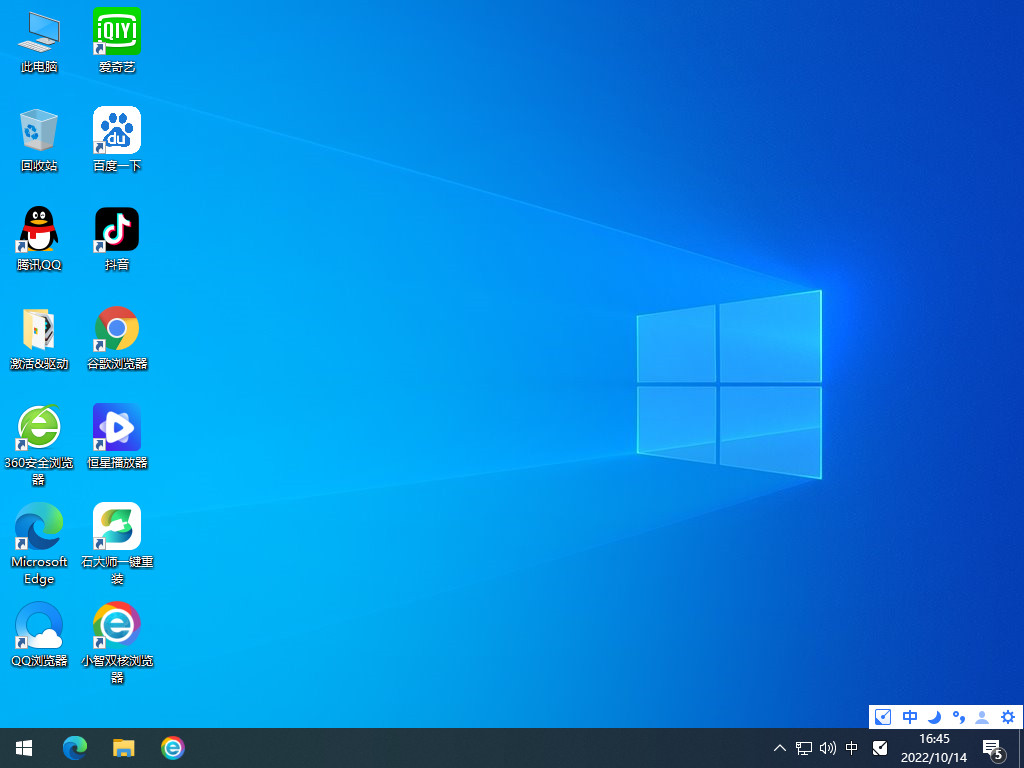Toggle full-width mode using the moon icon

[x=934, y=717]
